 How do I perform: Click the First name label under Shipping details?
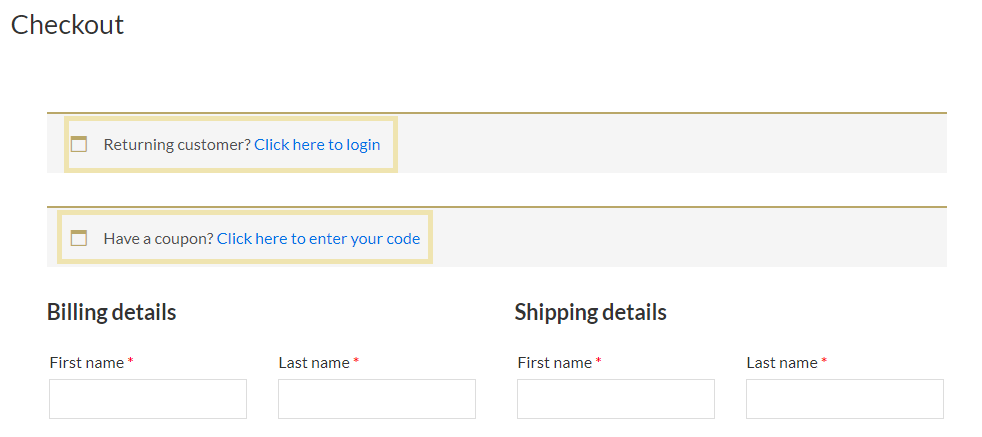coord(555,362)
